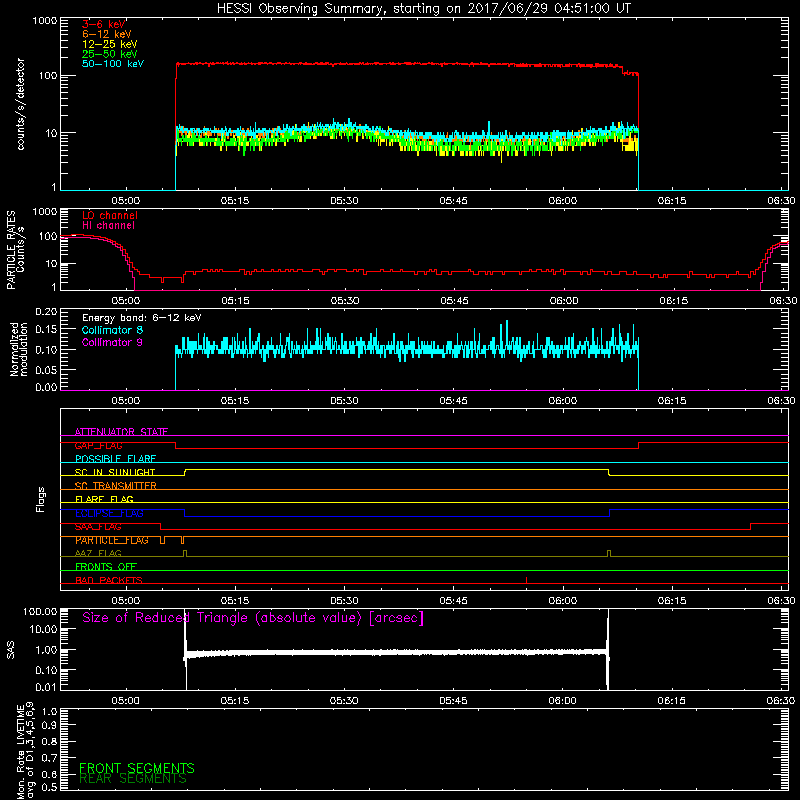The height and width of the screenshot is (800, 800).
Task: Click the 'Energy band: 6-12 keV' label
Action: tap(142, 318)
